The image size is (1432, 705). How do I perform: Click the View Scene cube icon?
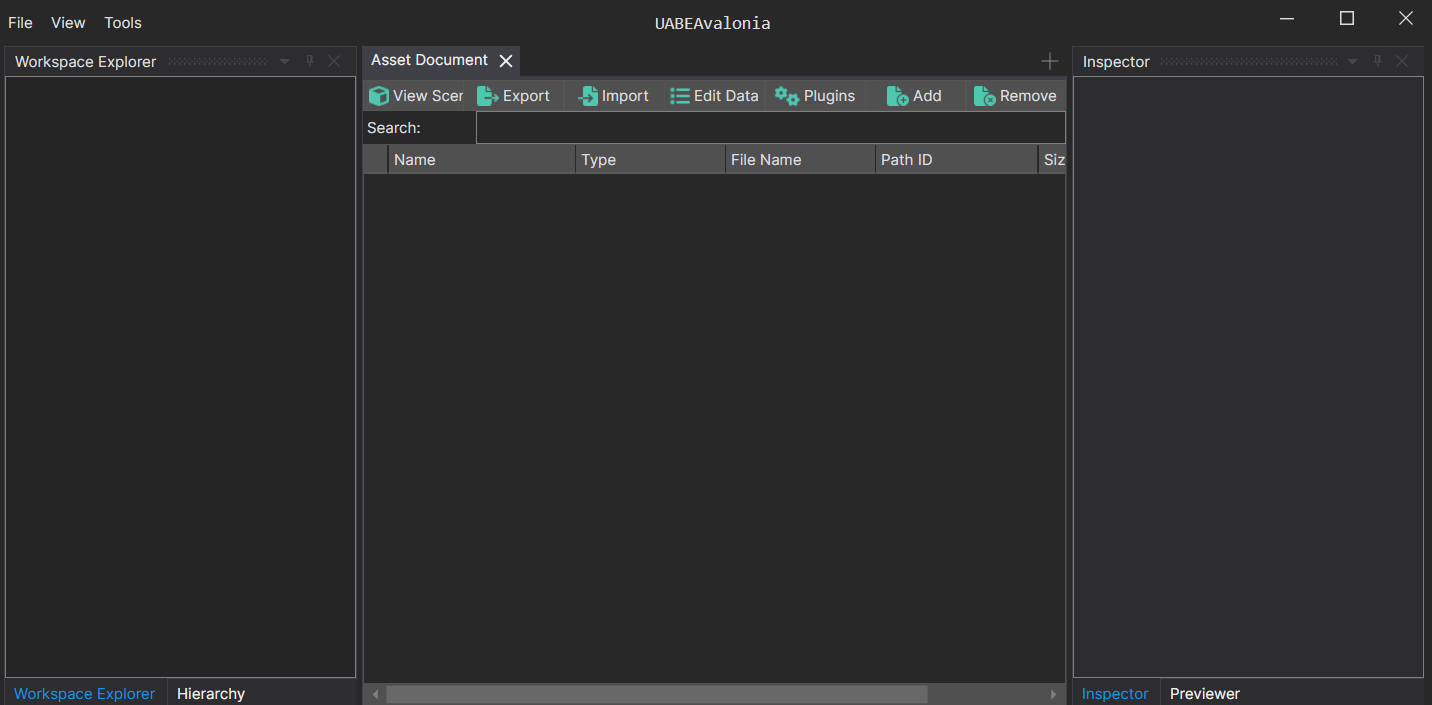(379, 96)
